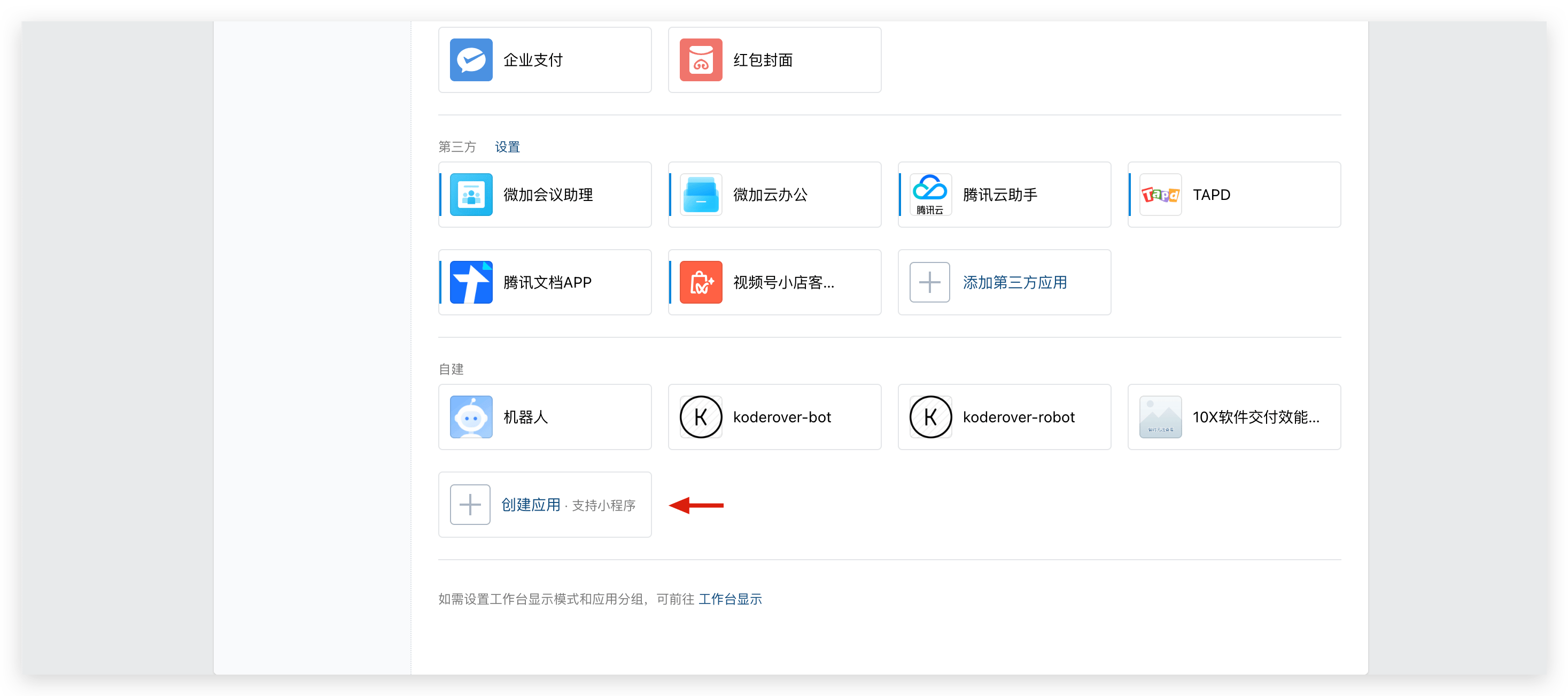This screenshot has width=1568, height=696.
Task: Click the 机器人 robot icon
Action: (x=471, y=417)
